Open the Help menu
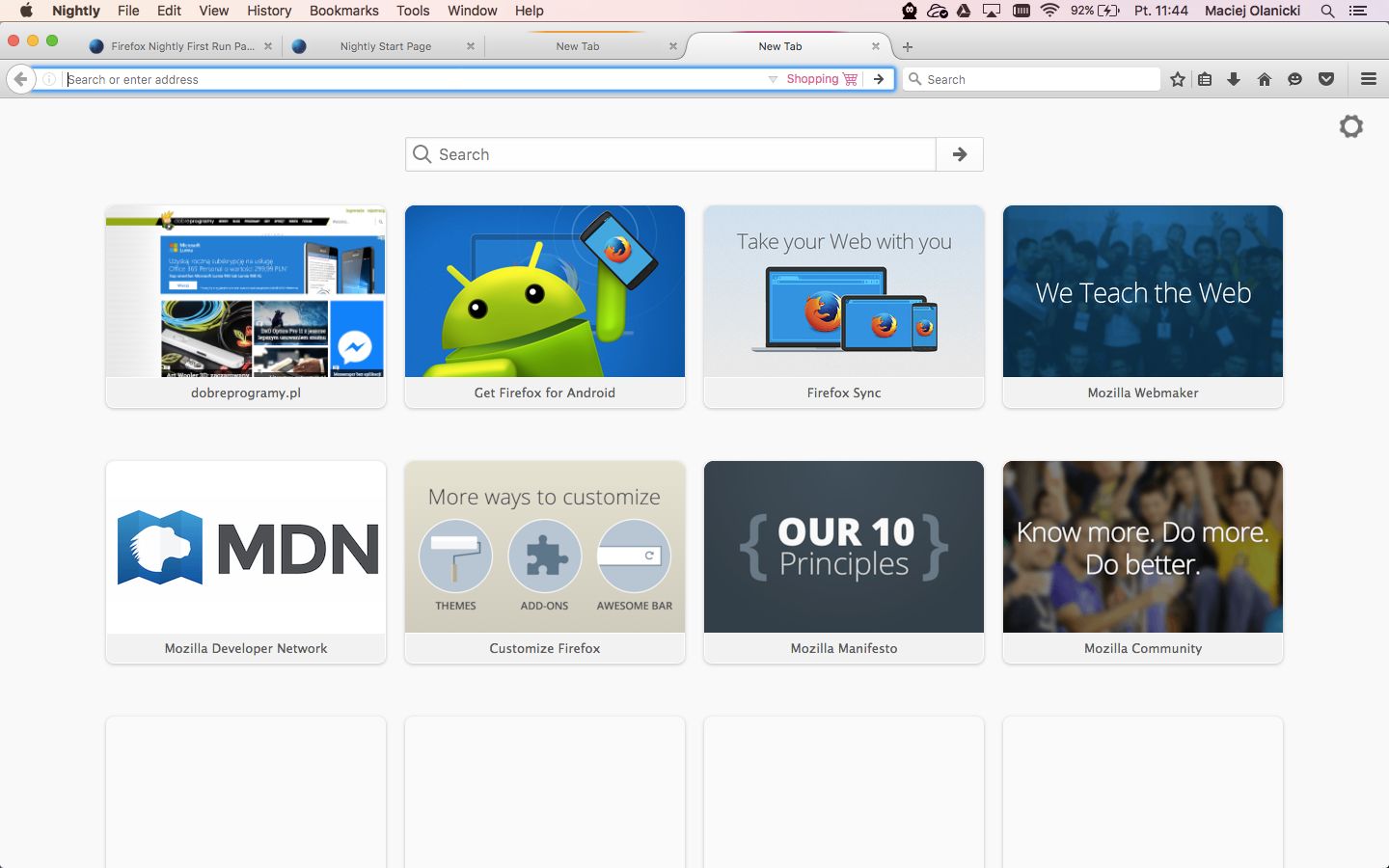1389x868 pixels. 529,11
